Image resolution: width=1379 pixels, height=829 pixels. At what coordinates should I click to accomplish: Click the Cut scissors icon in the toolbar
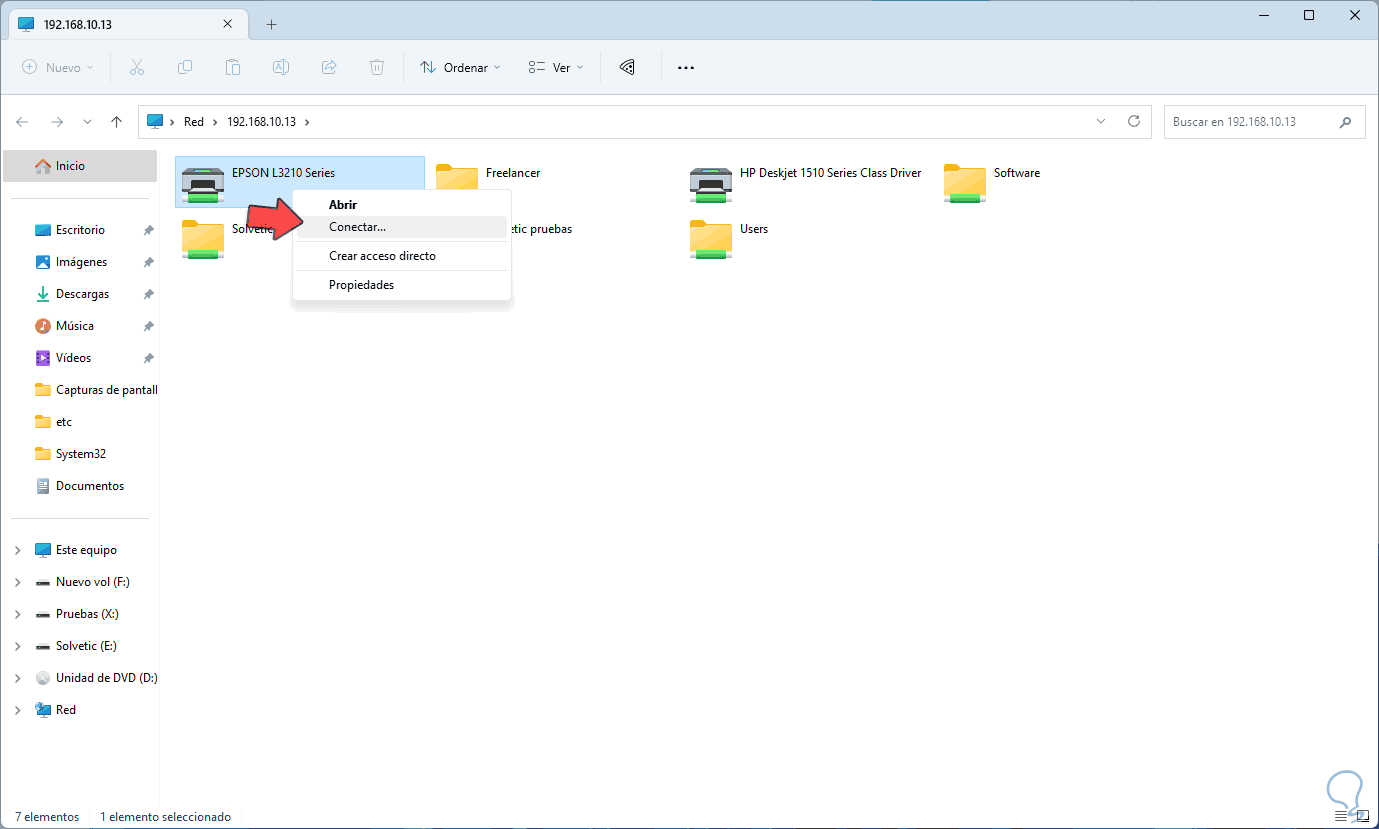137,67
